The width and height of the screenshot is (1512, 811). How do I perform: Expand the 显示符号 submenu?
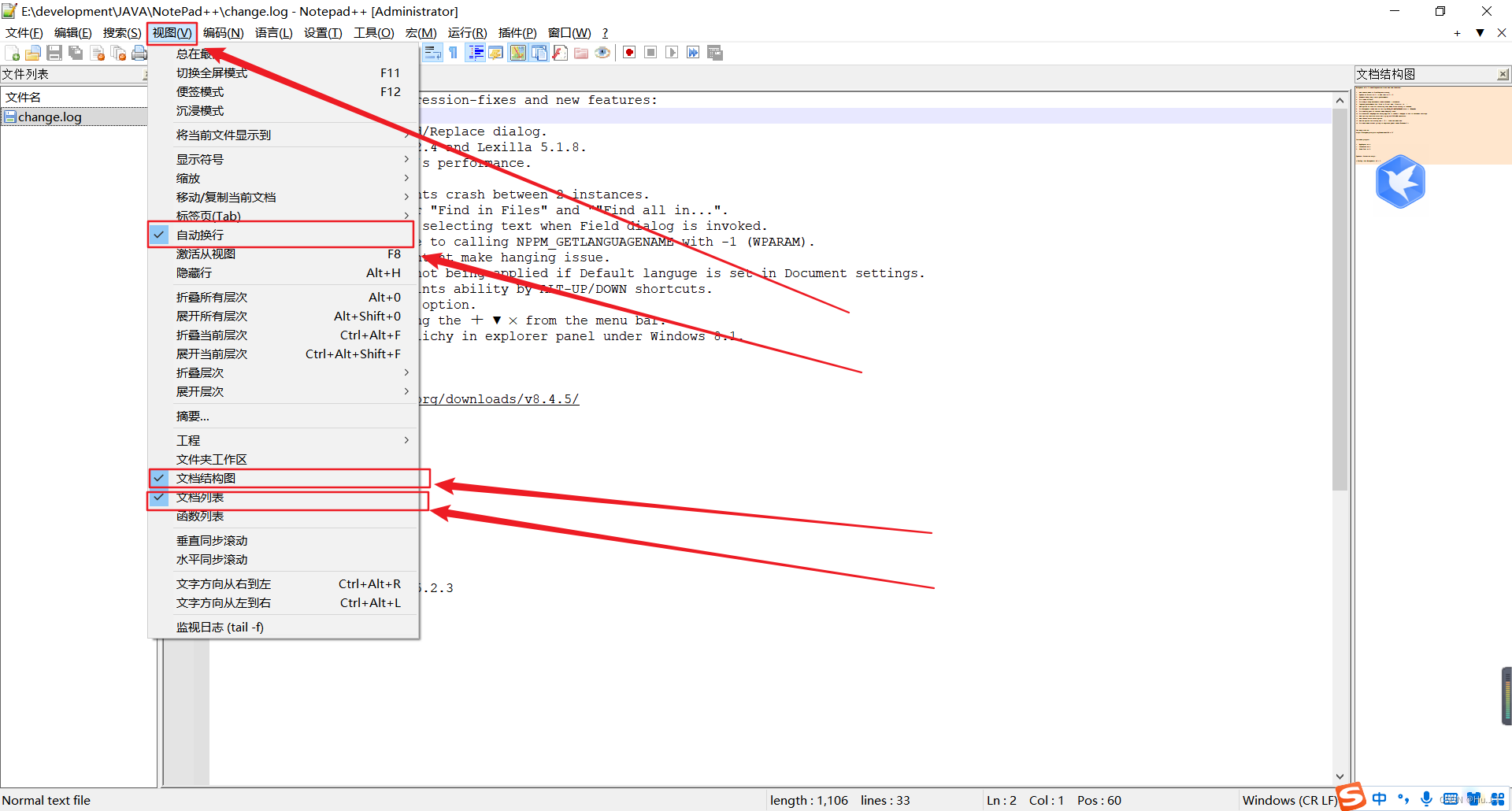283,159
